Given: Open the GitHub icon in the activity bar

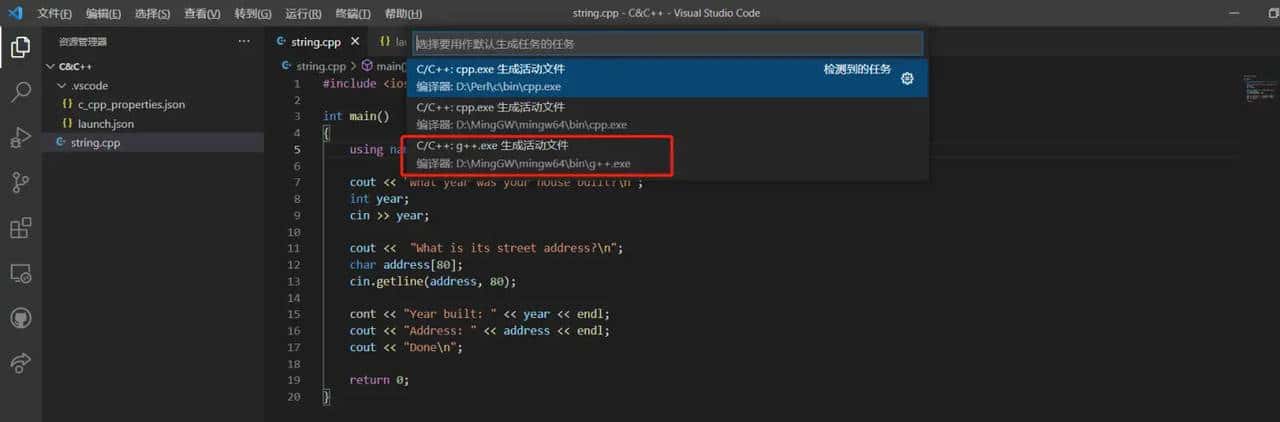Looking at the screenshot, I should [20, 318].
